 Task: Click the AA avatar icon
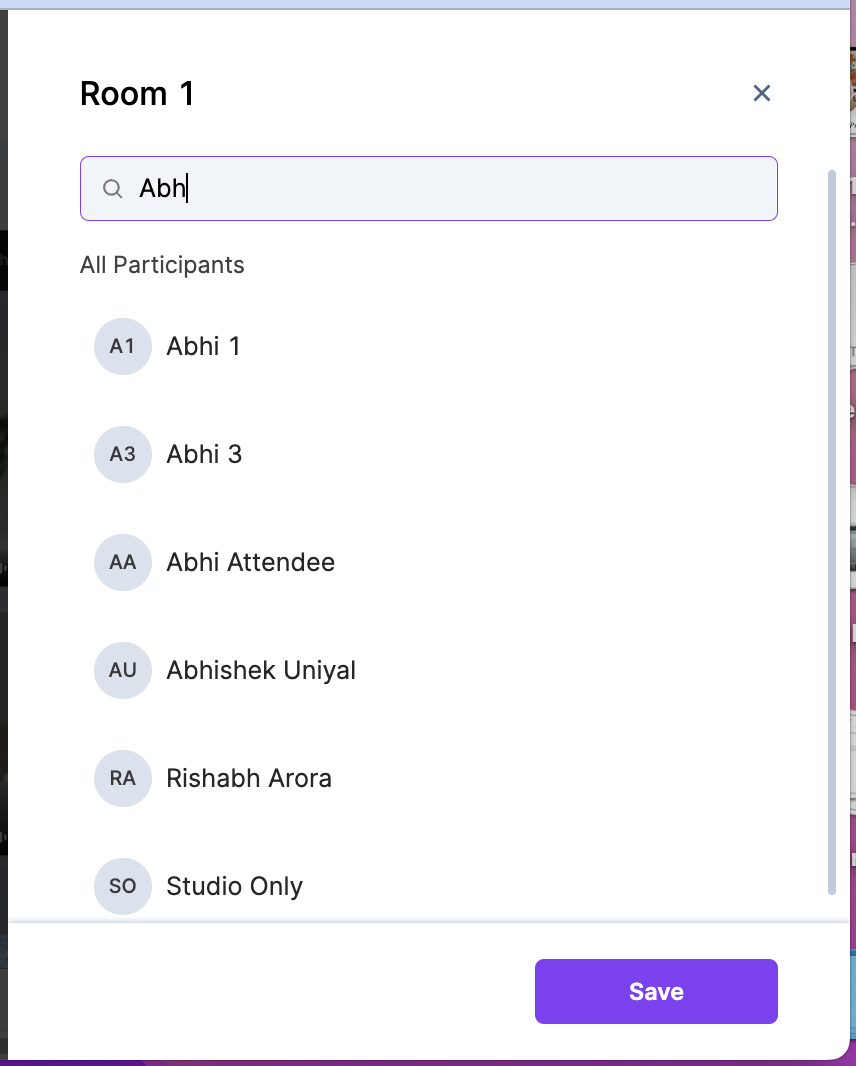pyautogui.click(x=123, y=563)
